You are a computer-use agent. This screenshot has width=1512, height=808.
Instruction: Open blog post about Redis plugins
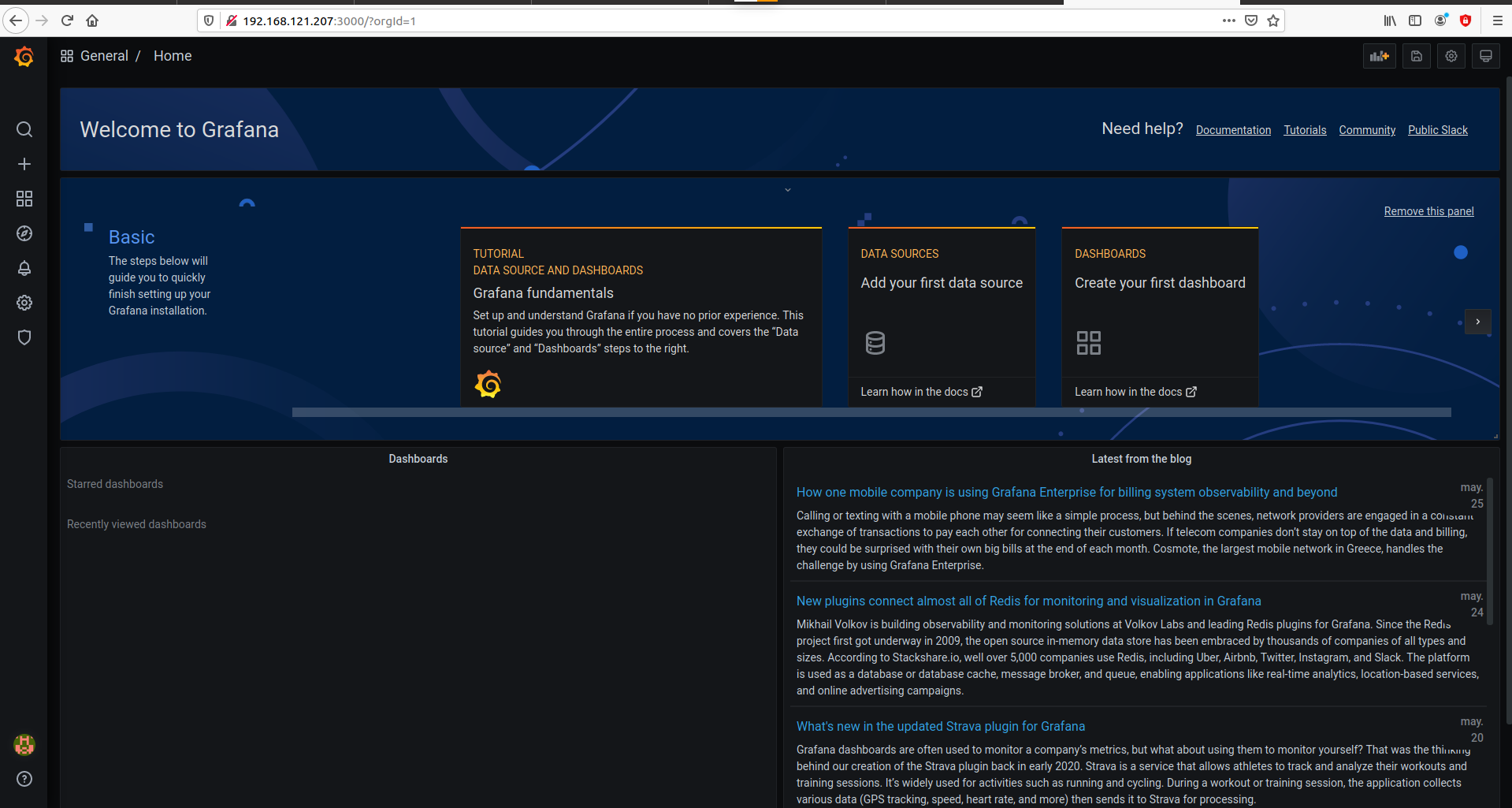(x=1028, y=601)
